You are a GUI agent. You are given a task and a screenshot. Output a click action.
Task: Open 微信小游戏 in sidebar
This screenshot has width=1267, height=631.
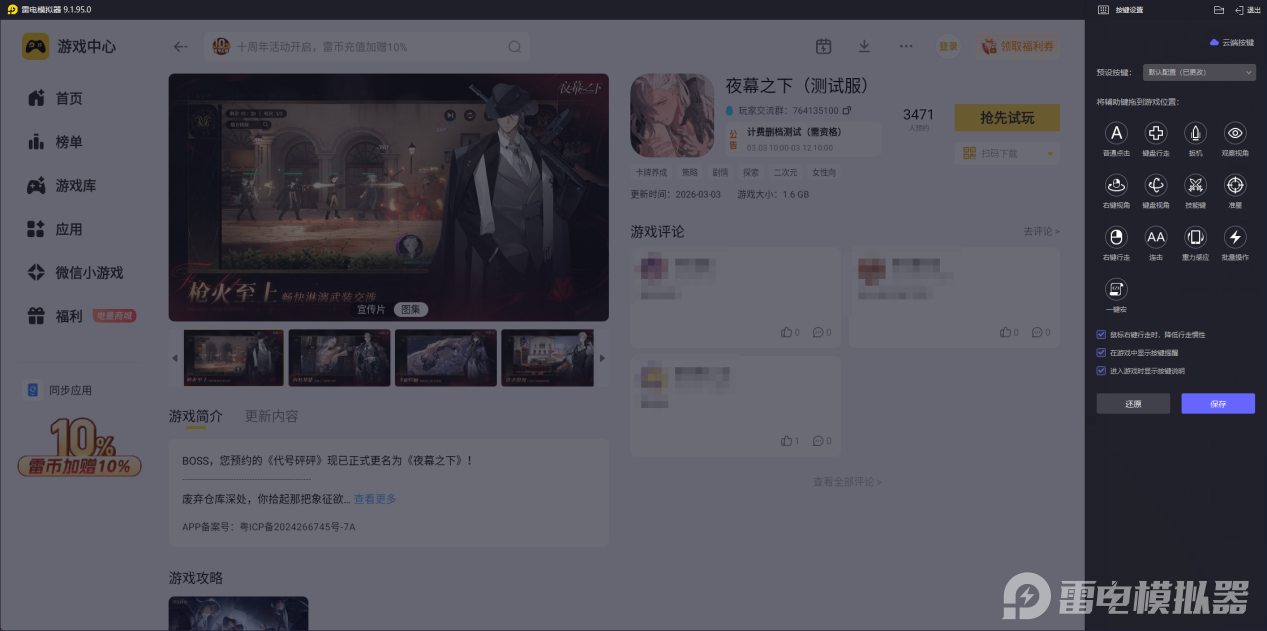75,272
